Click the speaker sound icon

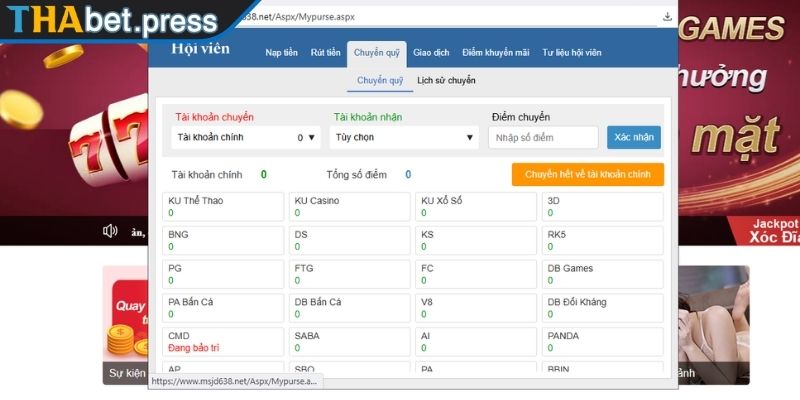(110, 231)
